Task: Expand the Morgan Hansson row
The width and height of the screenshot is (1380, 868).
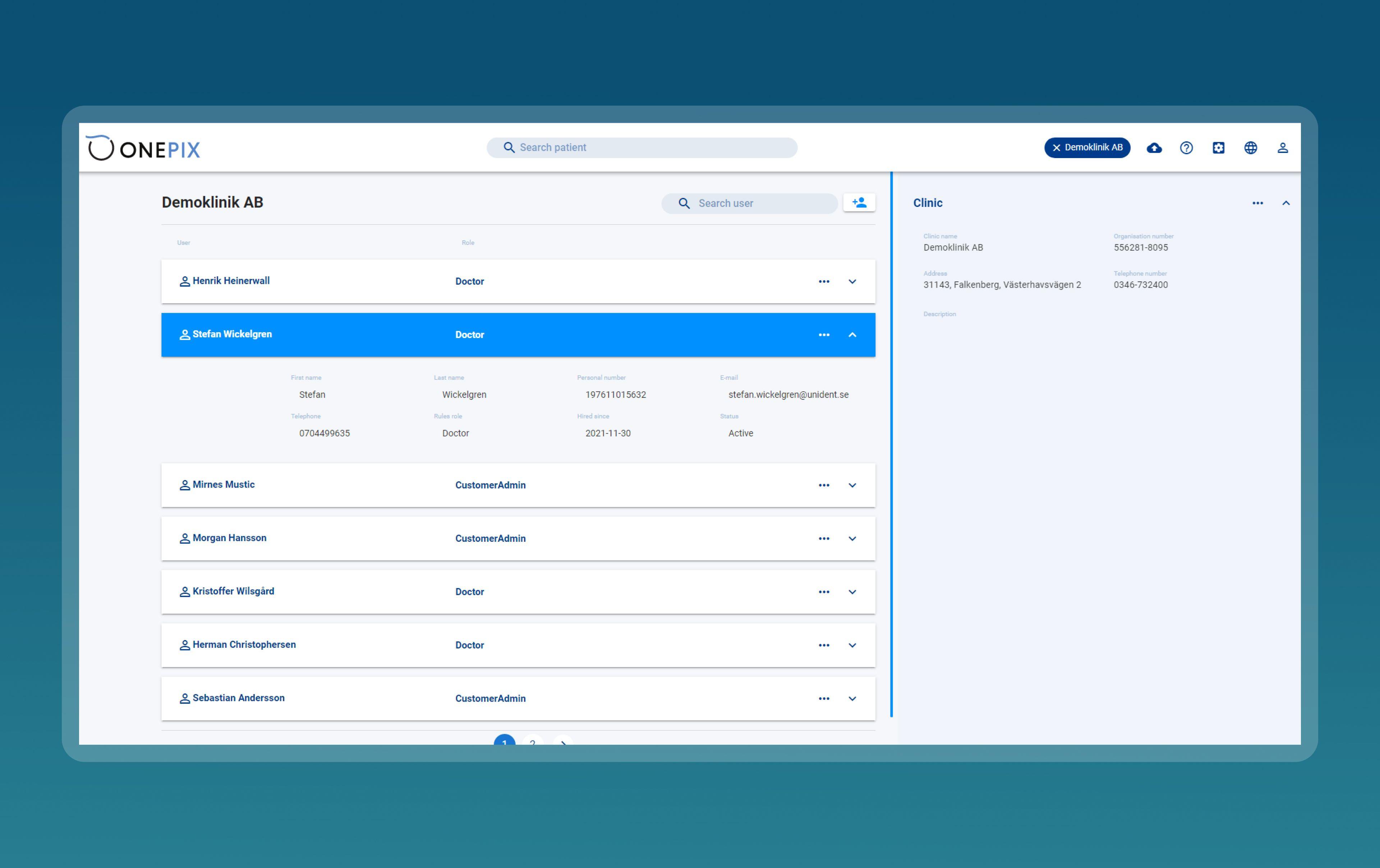Action: click(x=852, y=539)
